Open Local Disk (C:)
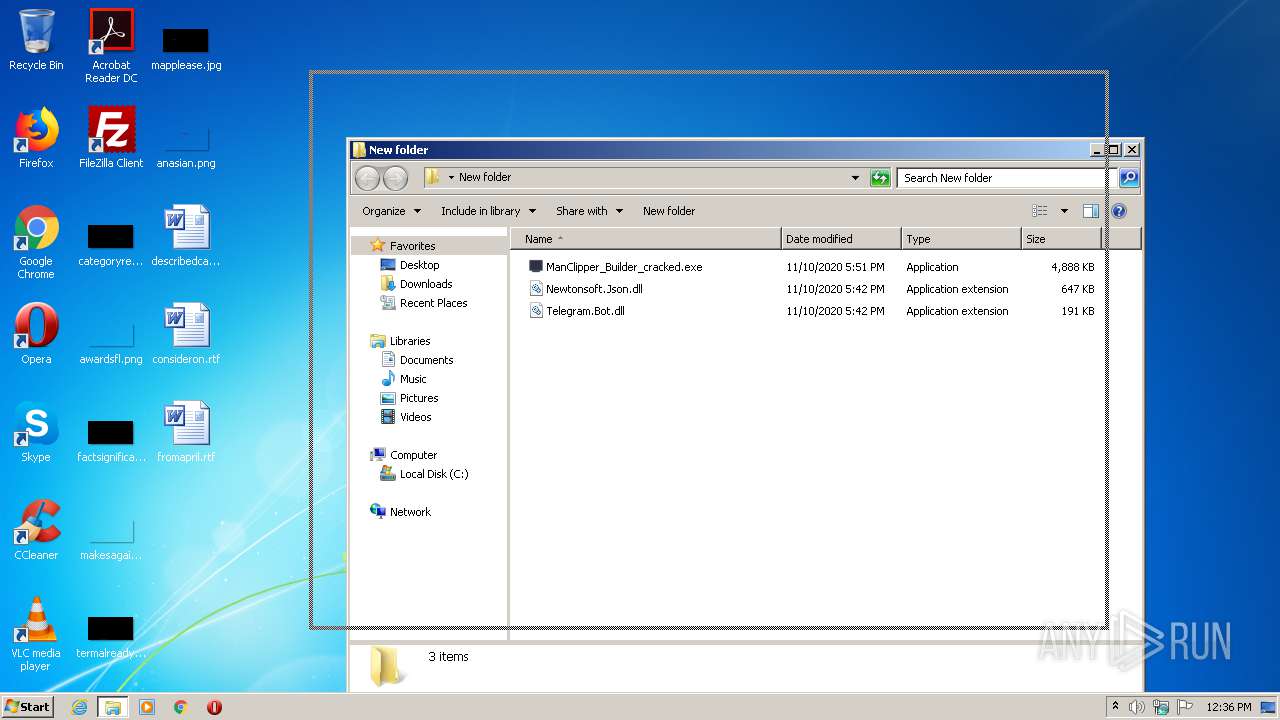Viewport: 1280px width, 720px height. click(425, 474)
